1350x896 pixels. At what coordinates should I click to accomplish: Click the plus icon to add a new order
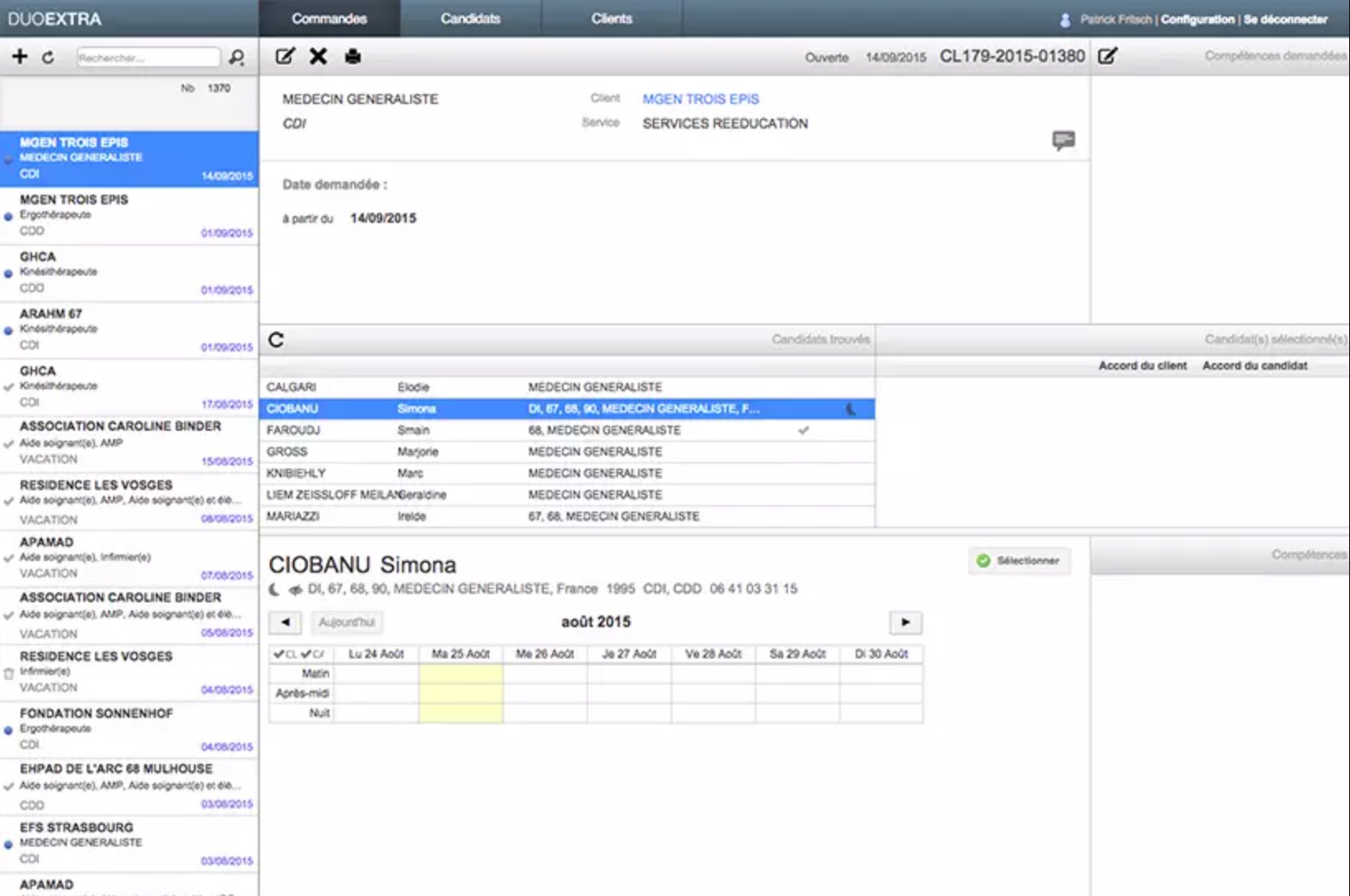tap(20, 57)
